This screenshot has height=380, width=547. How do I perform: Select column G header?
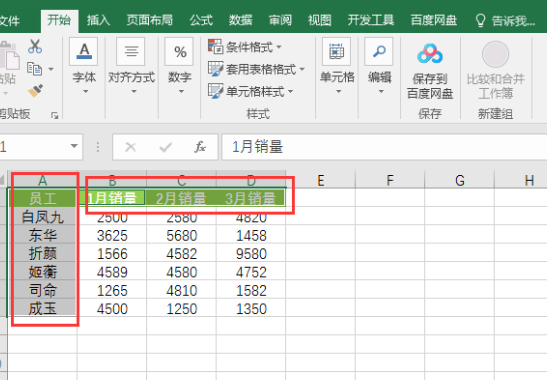(459, 180)
